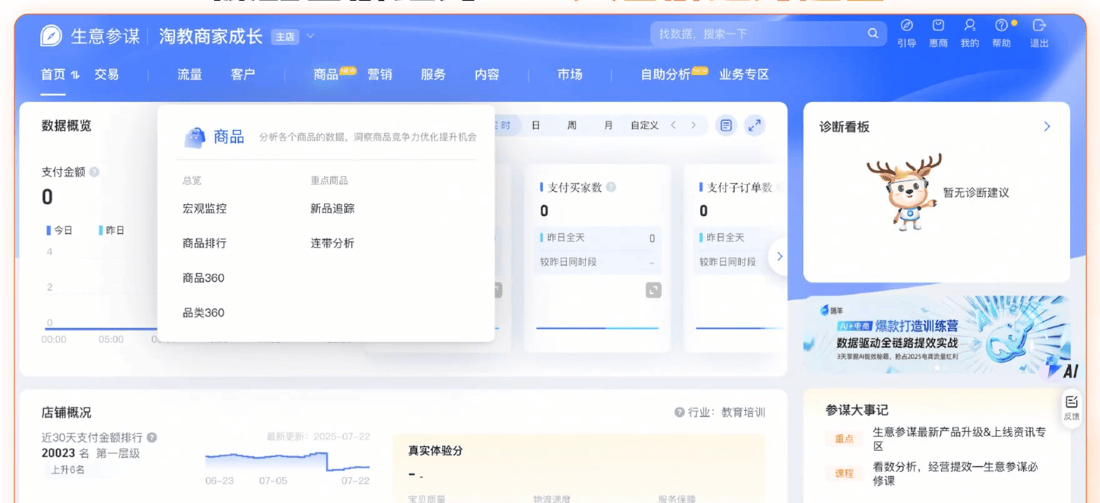Open the 服务 menu
Viewport: 1100px width, 503px height.
[433, 75]
